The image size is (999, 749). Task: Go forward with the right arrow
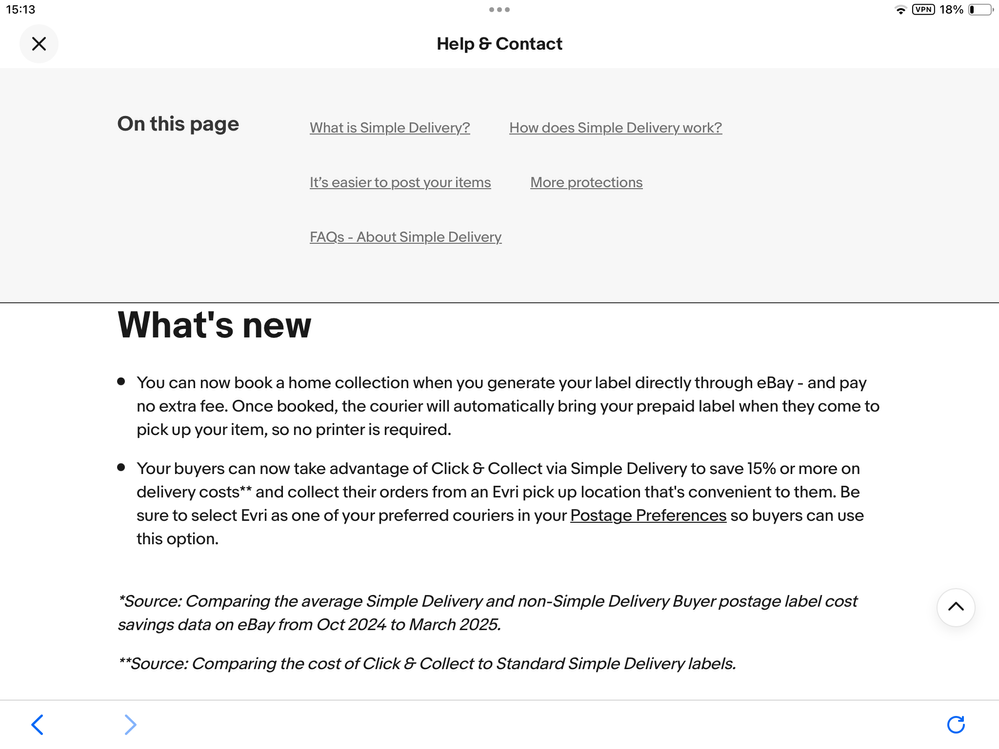click(130, 724)
